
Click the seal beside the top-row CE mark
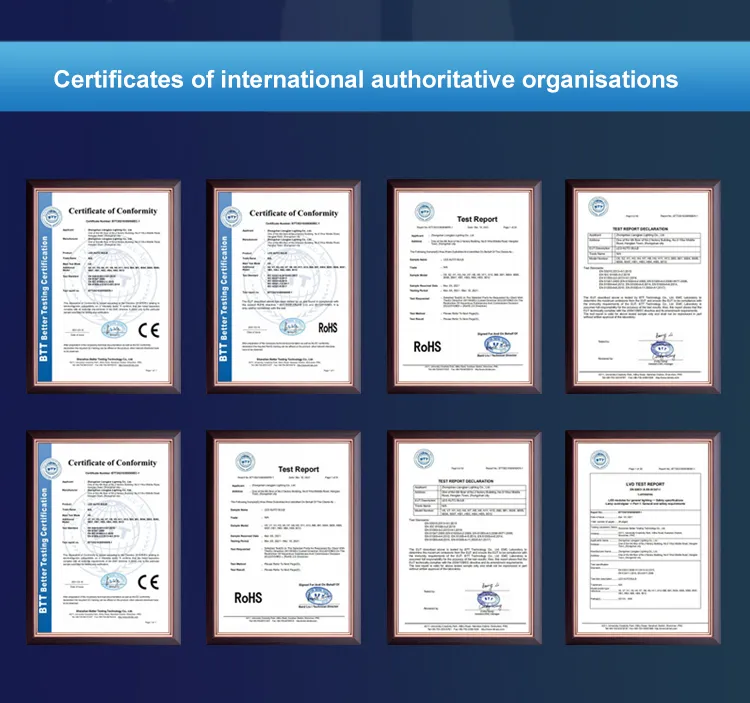tap(114, 330)
